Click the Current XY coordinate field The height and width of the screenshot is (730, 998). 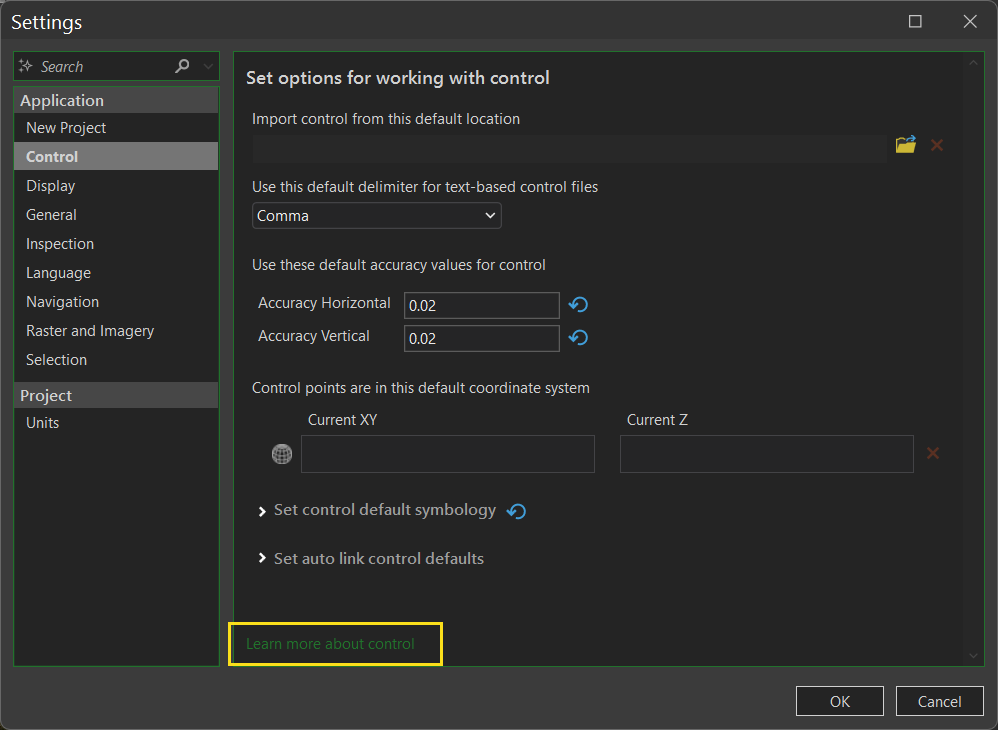(x=448, y=454)
